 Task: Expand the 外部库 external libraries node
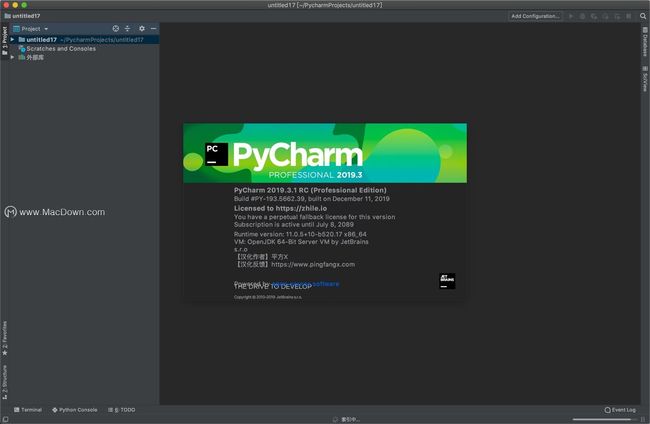[12, 57]
